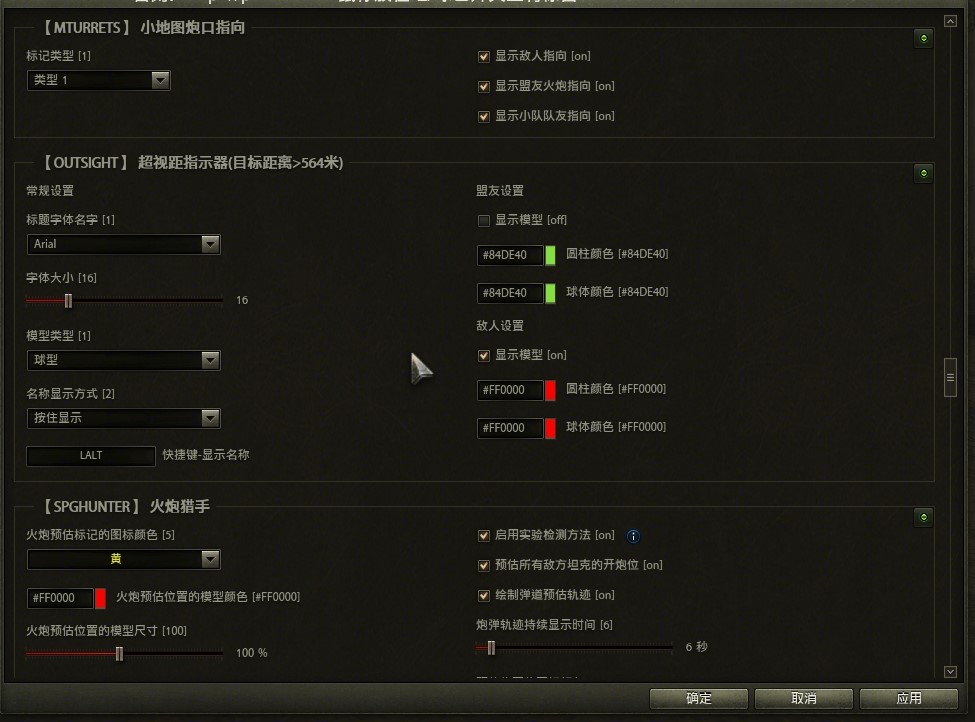Screen dimensions: 975x722
Task: Click the 取消 button
Action: click(x=804, y=698)
